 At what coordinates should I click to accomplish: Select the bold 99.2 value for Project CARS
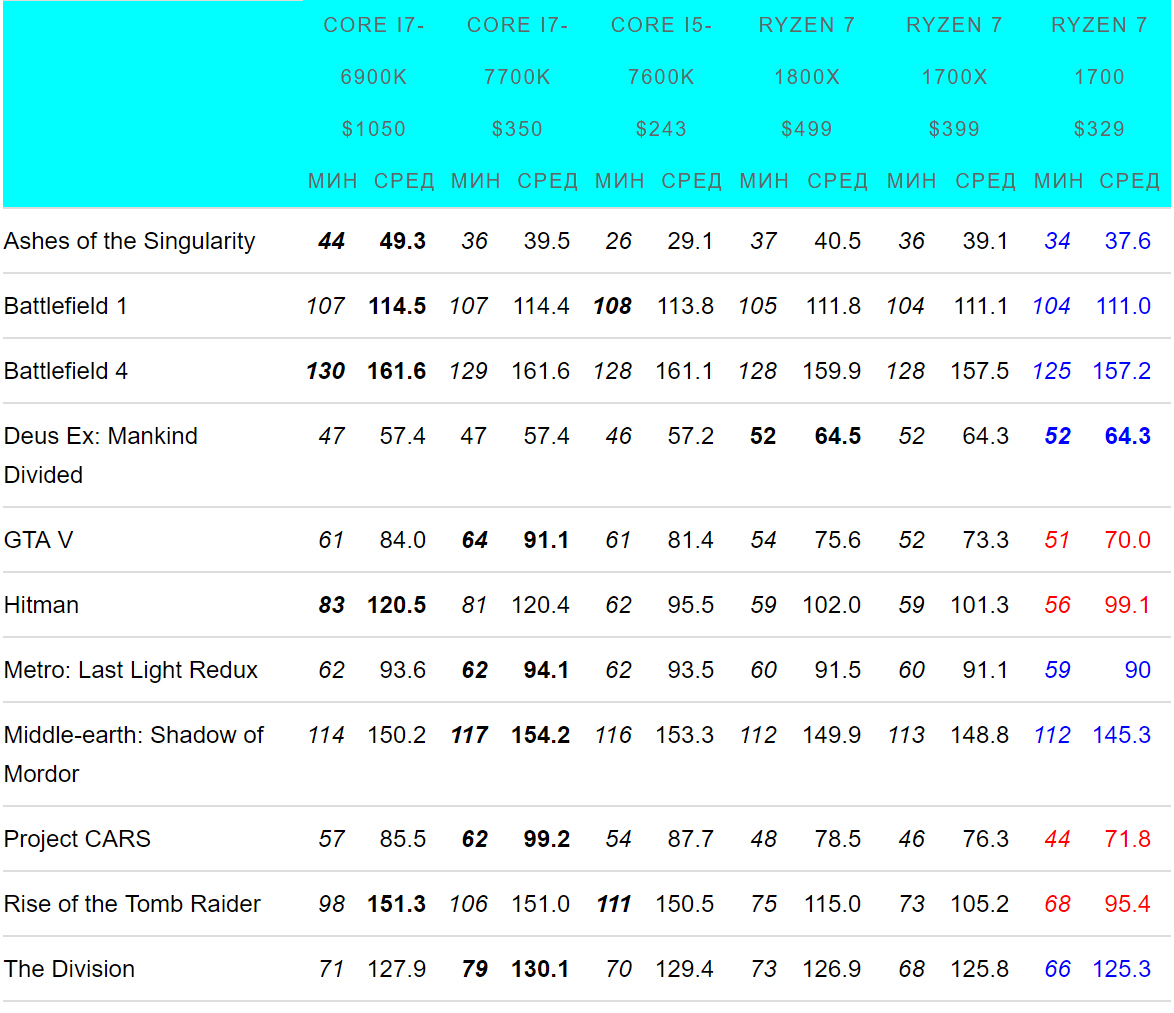pos(546,839)
